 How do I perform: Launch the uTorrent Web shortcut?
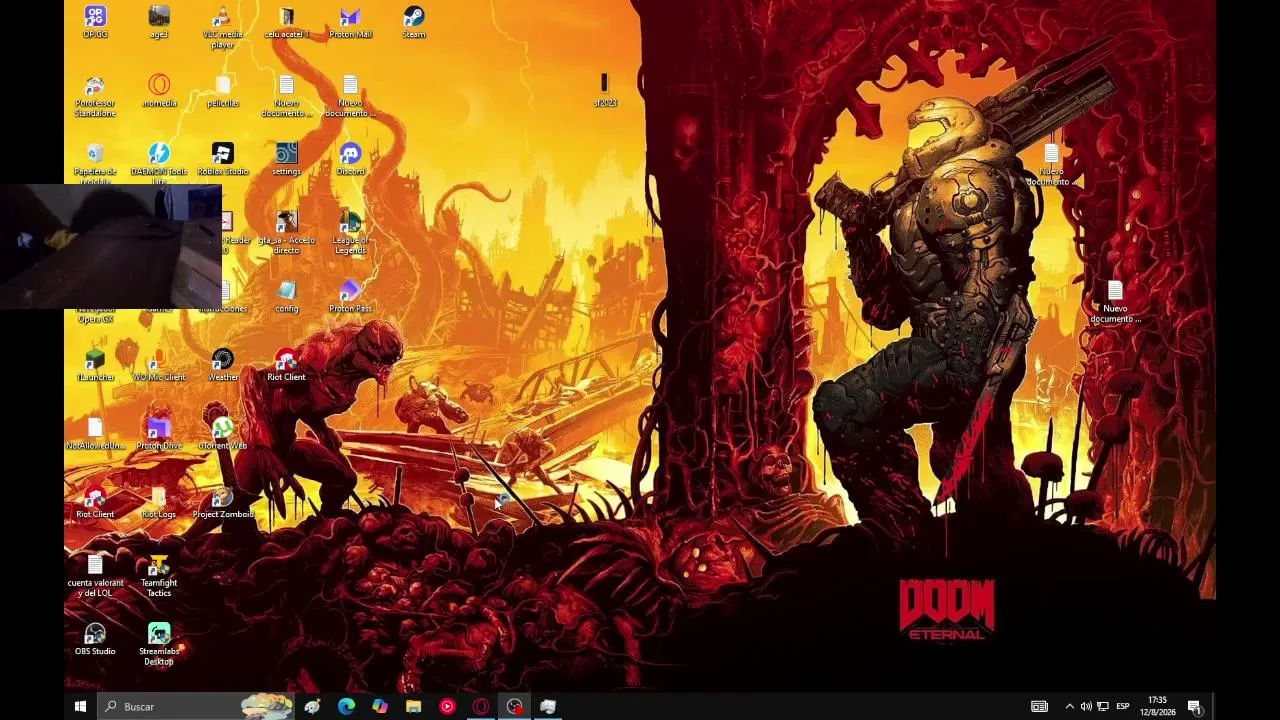(223, 433)
